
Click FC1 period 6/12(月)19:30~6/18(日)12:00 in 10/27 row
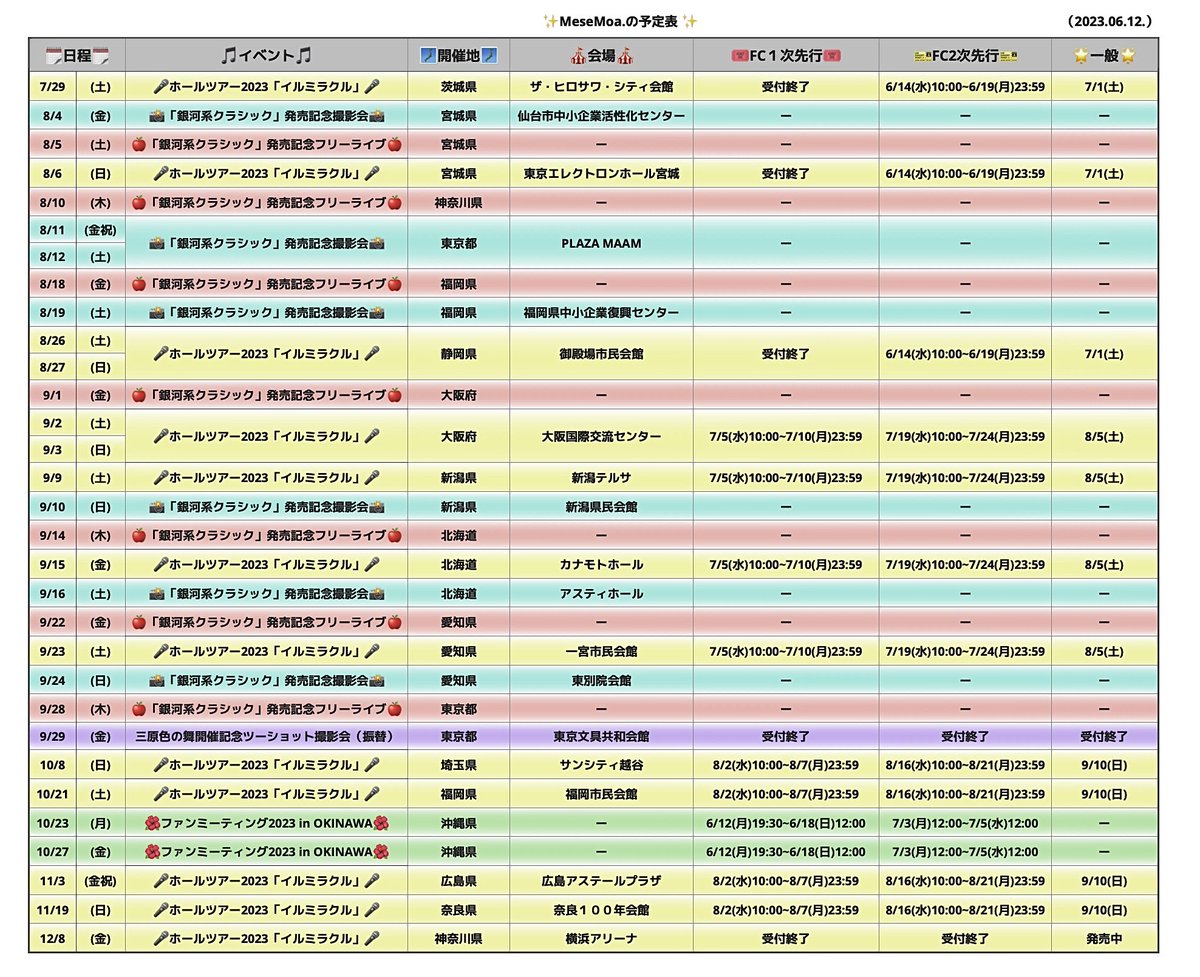(786, 852)
